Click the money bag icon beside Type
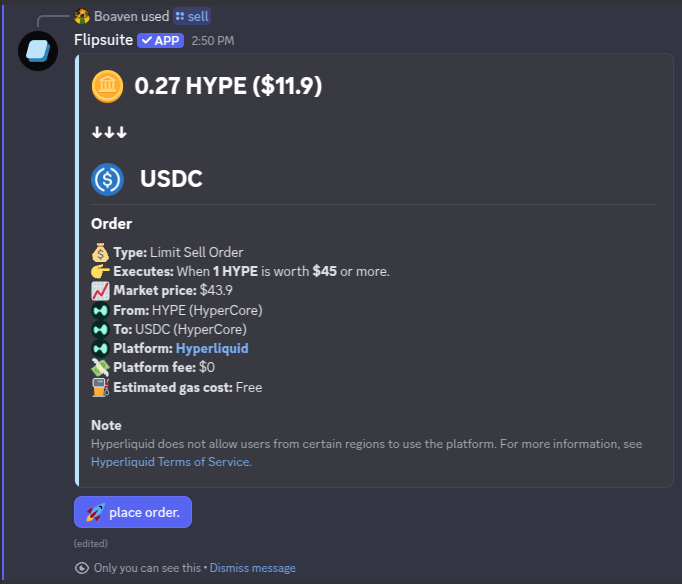The image size is (682, 584). (100, 252)
